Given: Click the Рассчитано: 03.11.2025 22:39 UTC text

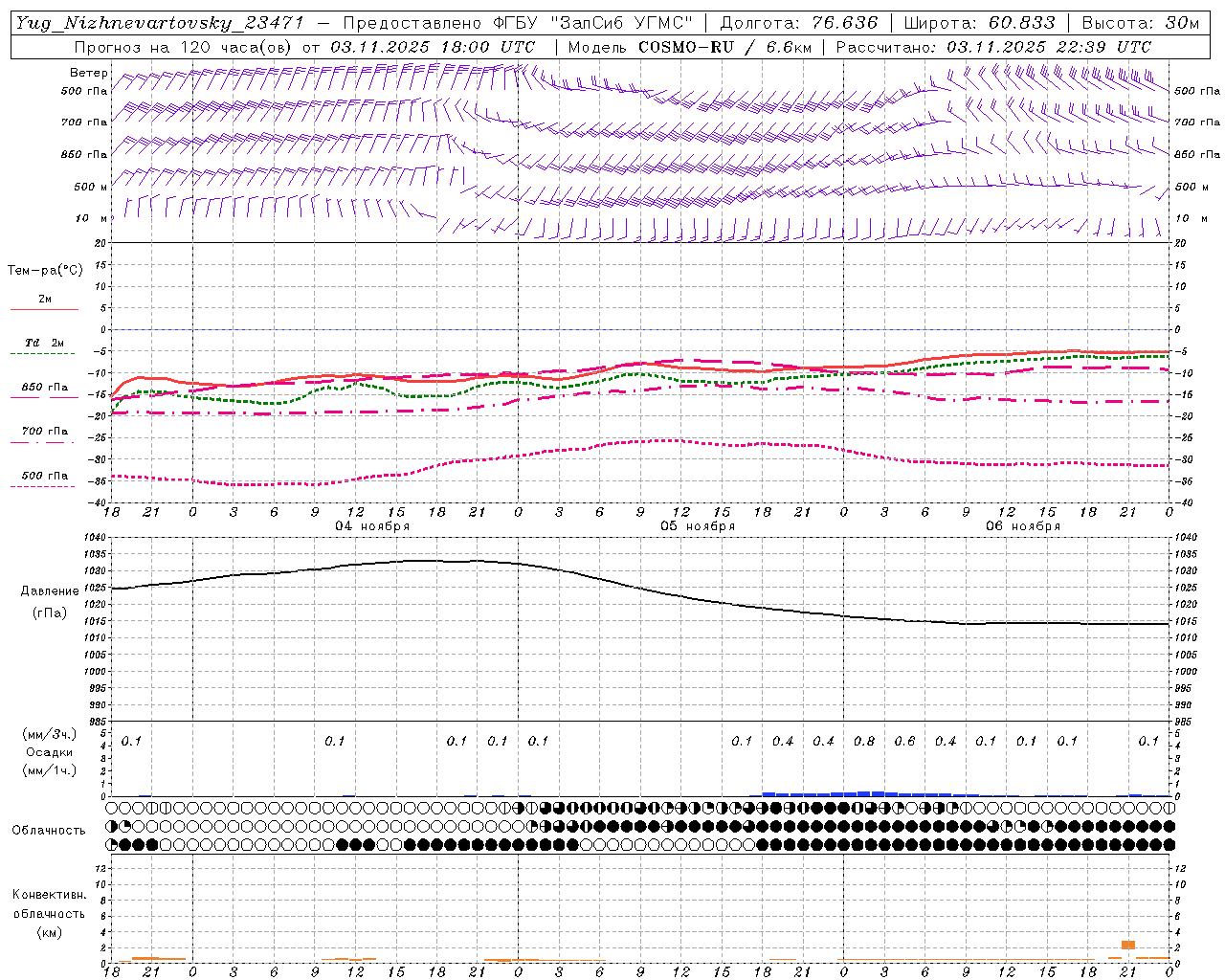Looking at the screenshot, I should [x=993, y=47].
